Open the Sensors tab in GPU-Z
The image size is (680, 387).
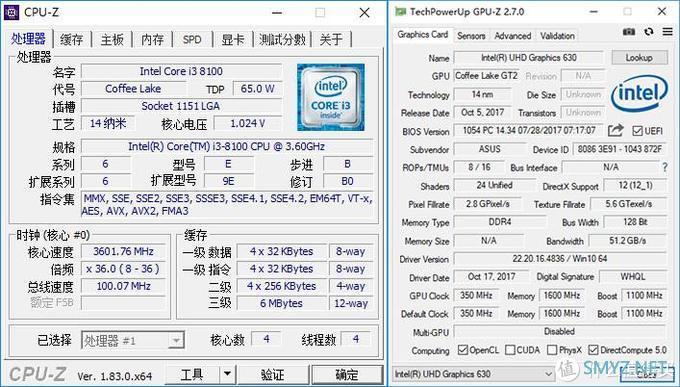click(471, 36)
